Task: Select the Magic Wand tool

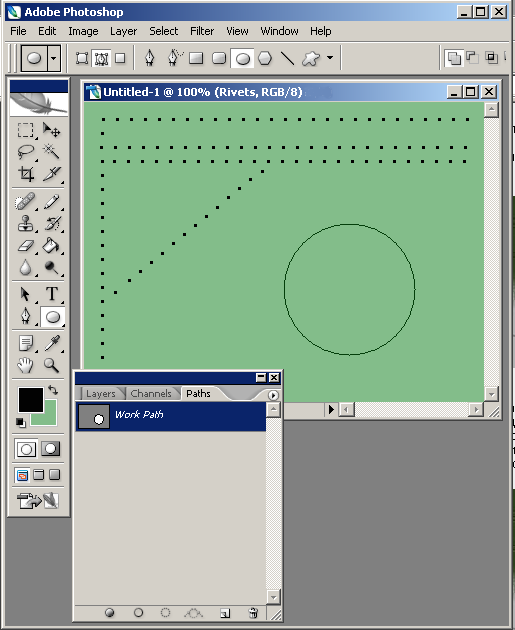Action: click(51, 151)
